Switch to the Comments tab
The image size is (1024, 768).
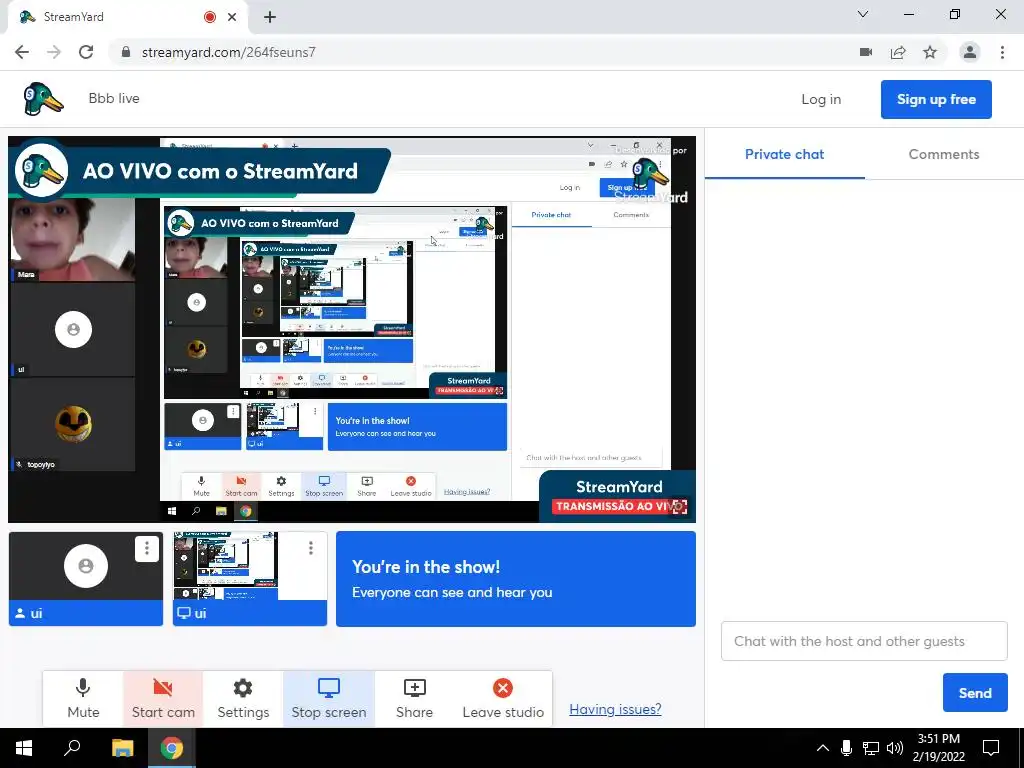(944, 155)
